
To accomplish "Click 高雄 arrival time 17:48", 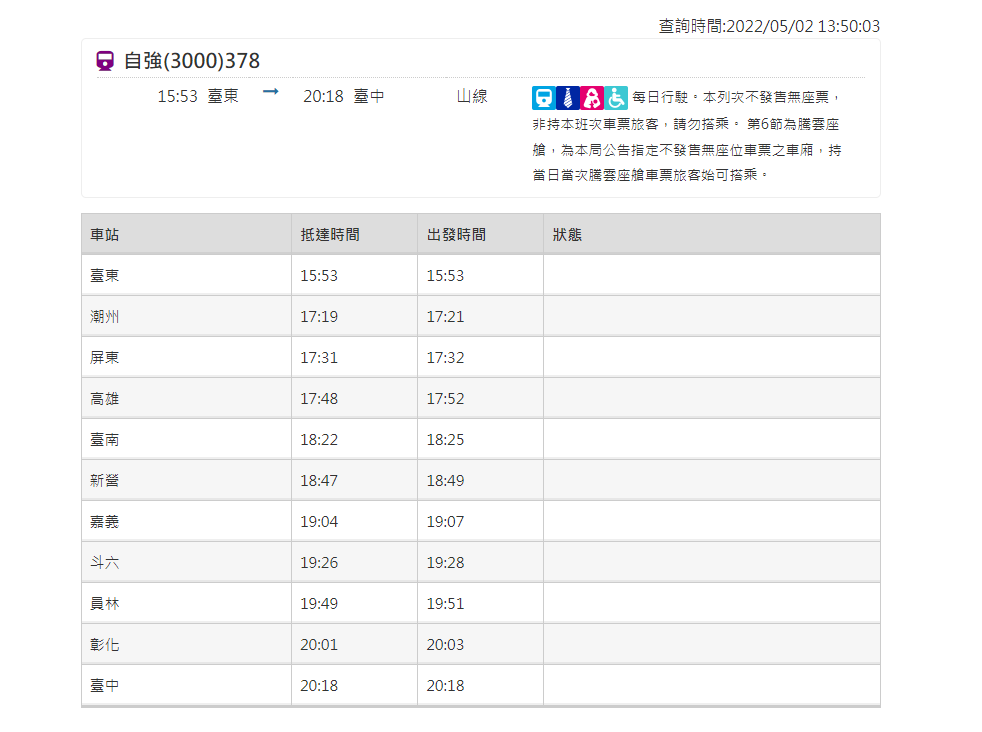I will (x=319, y=399).
